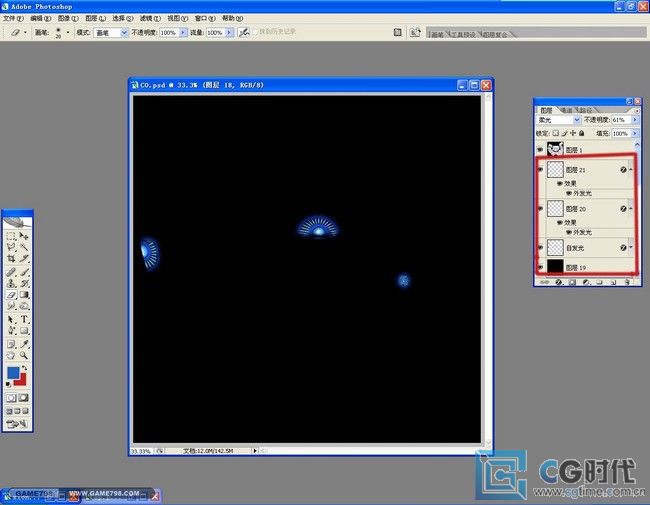This screenshot has height=505, width=650.
Task: Select the Pen tool
Action: tap(11, 331)
